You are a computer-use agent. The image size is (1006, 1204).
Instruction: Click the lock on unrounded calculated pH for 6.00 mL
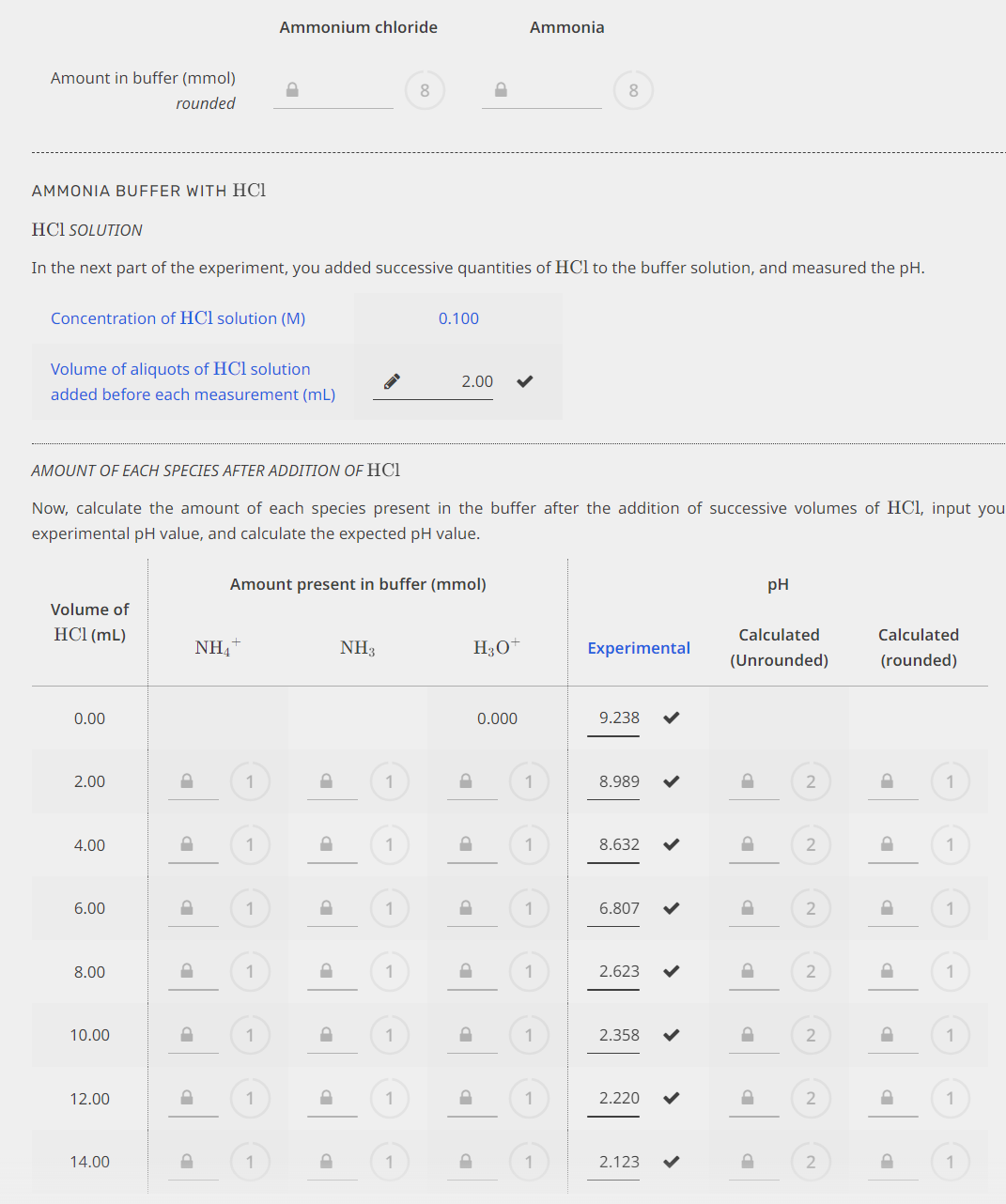747,908
